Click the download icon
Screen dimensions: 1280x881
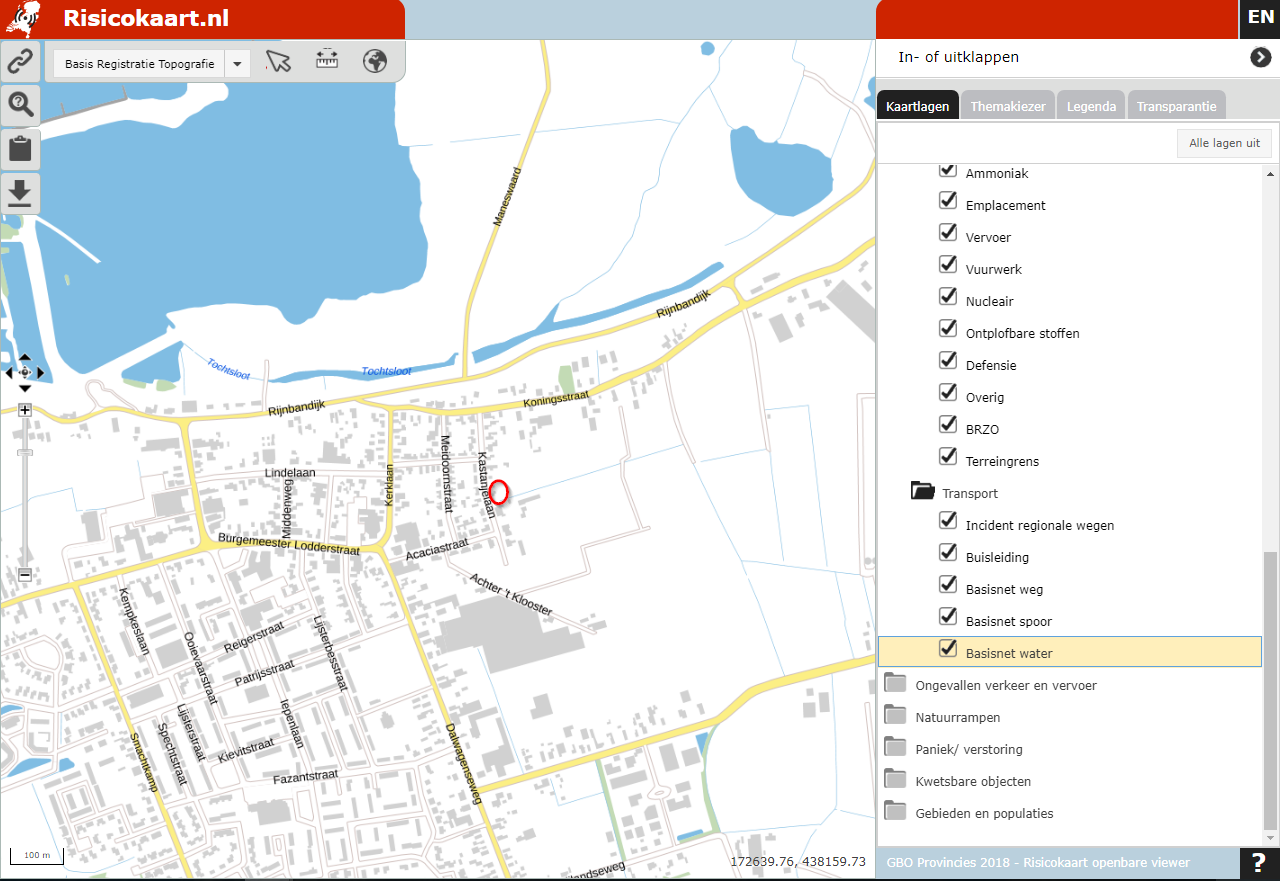(20, 193)
